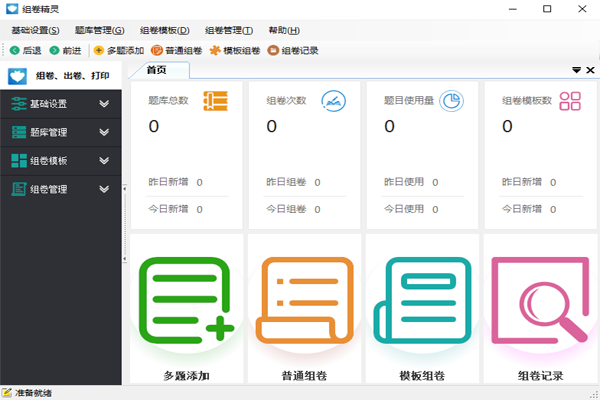Screen dimensions: 600x400
Task: Click 昨日组卷 in the 组卷次数 card
Action: pos(286,182)
